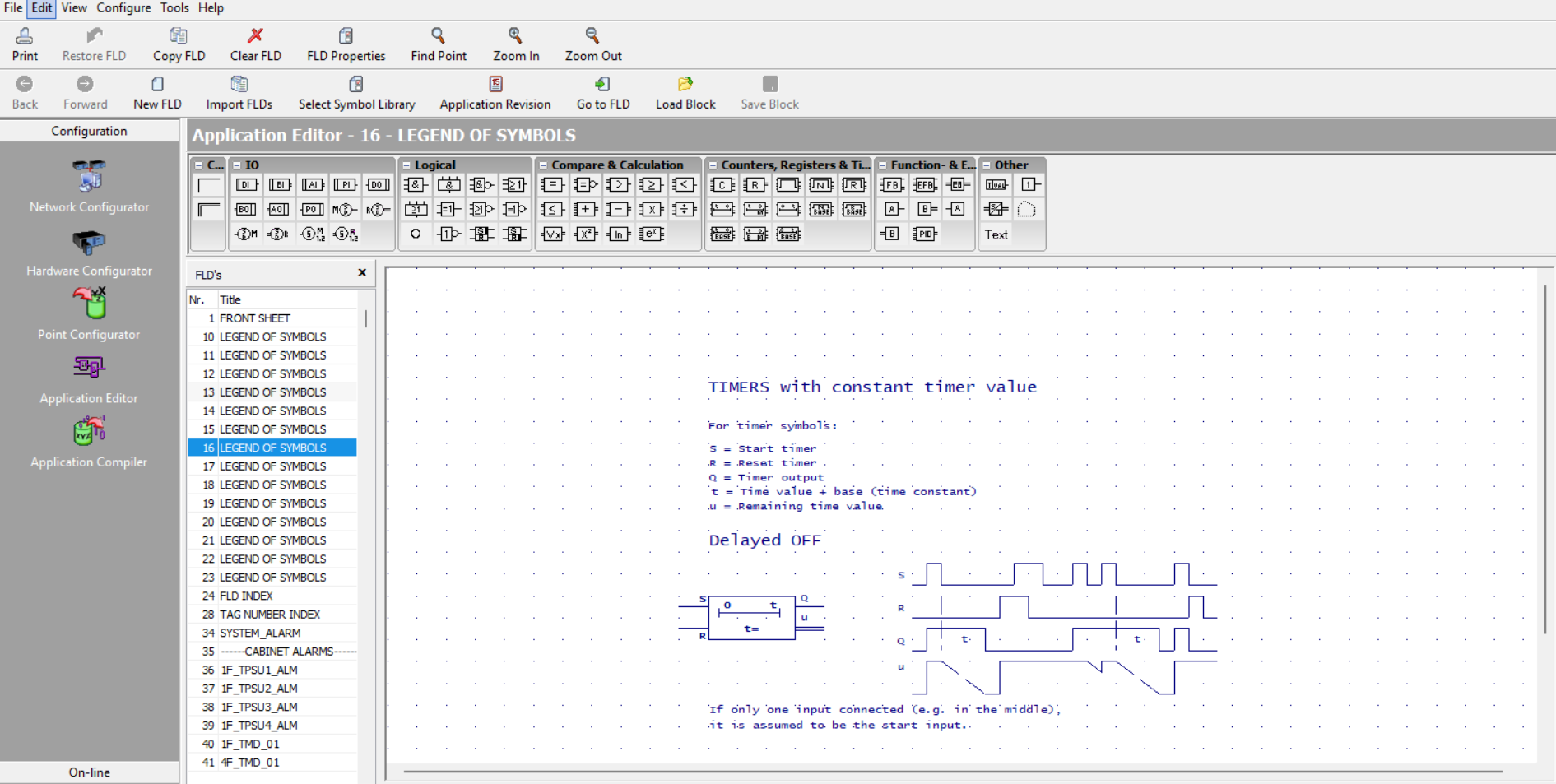Select the e^x exponent symbol
Viewport: 1556px width, 784px height.
click(651, 234)
